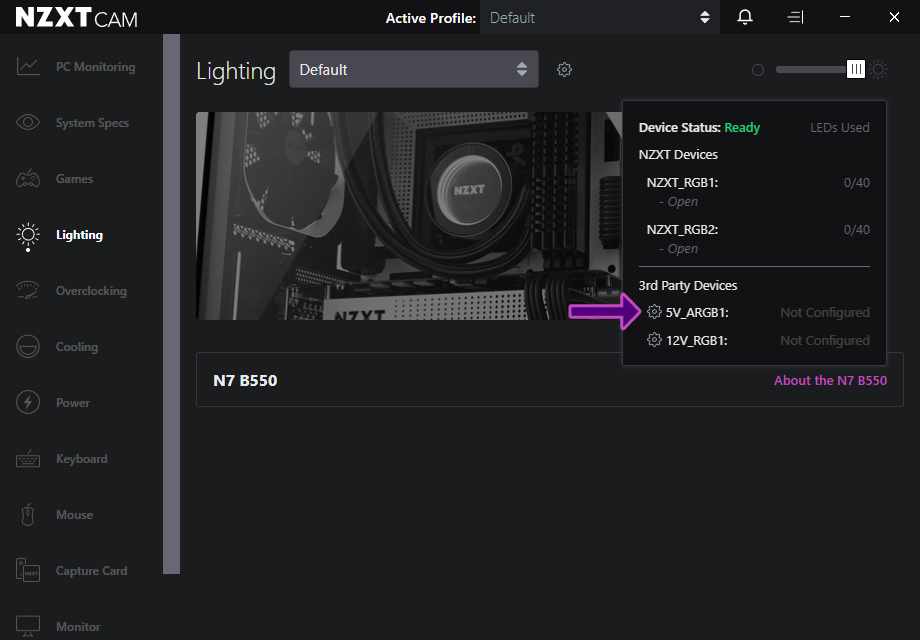Image resolution: width=920 pixels, height=640 pixels.
Task: Open the Lighting Default profile dropdown
Action: click(x=413, y=70)
